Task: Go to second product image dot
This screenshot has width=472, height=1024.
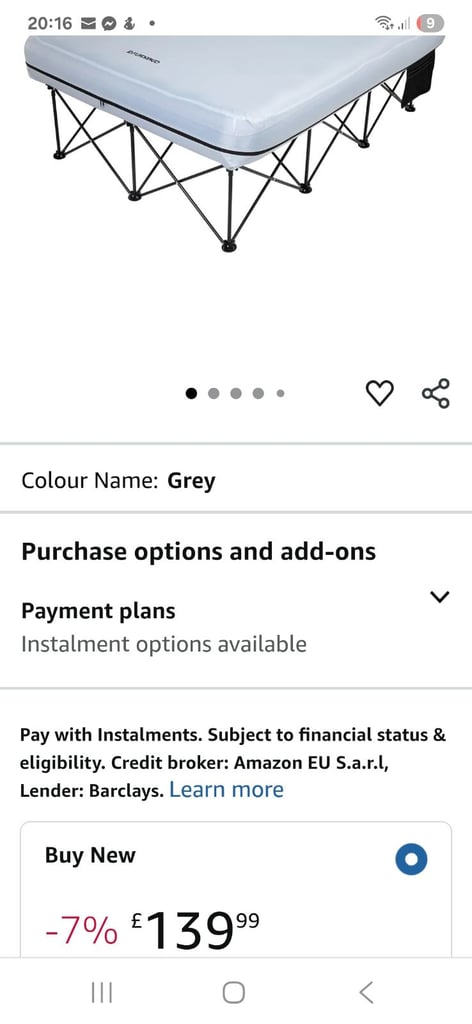Action: click(x=213, y=393)
